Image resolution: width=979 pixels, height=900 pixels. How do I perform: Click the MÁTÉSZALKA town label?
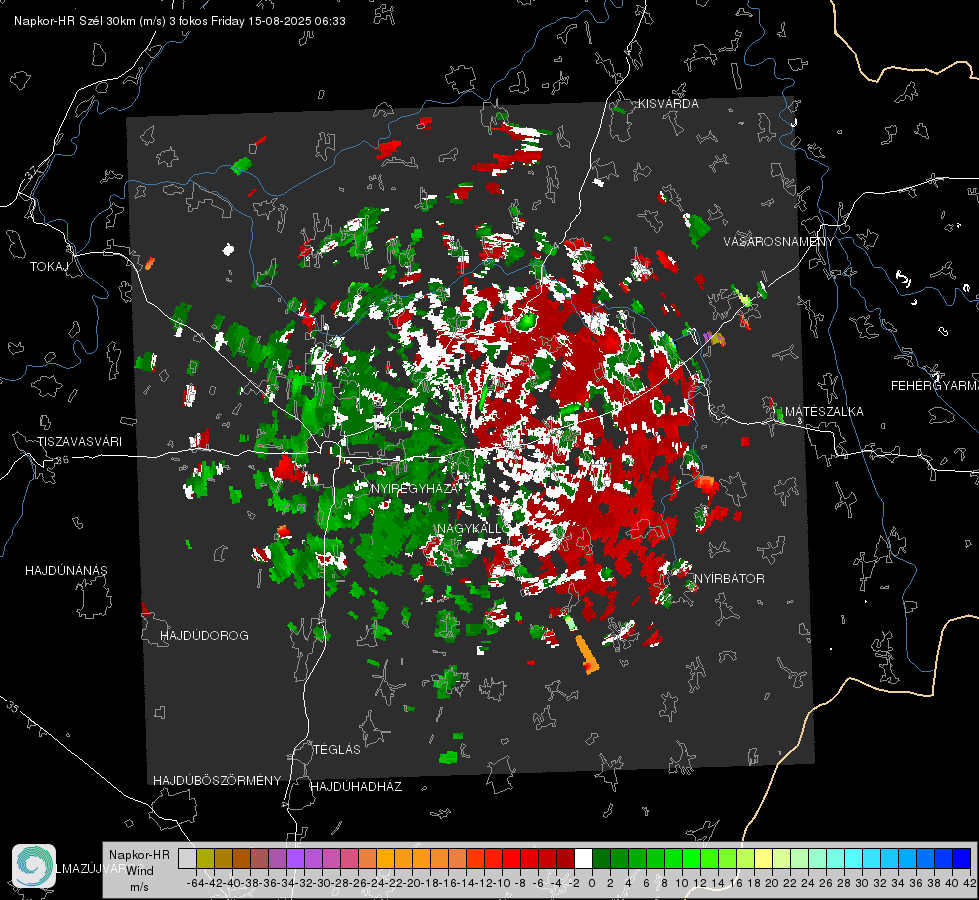tap(824, 412)
